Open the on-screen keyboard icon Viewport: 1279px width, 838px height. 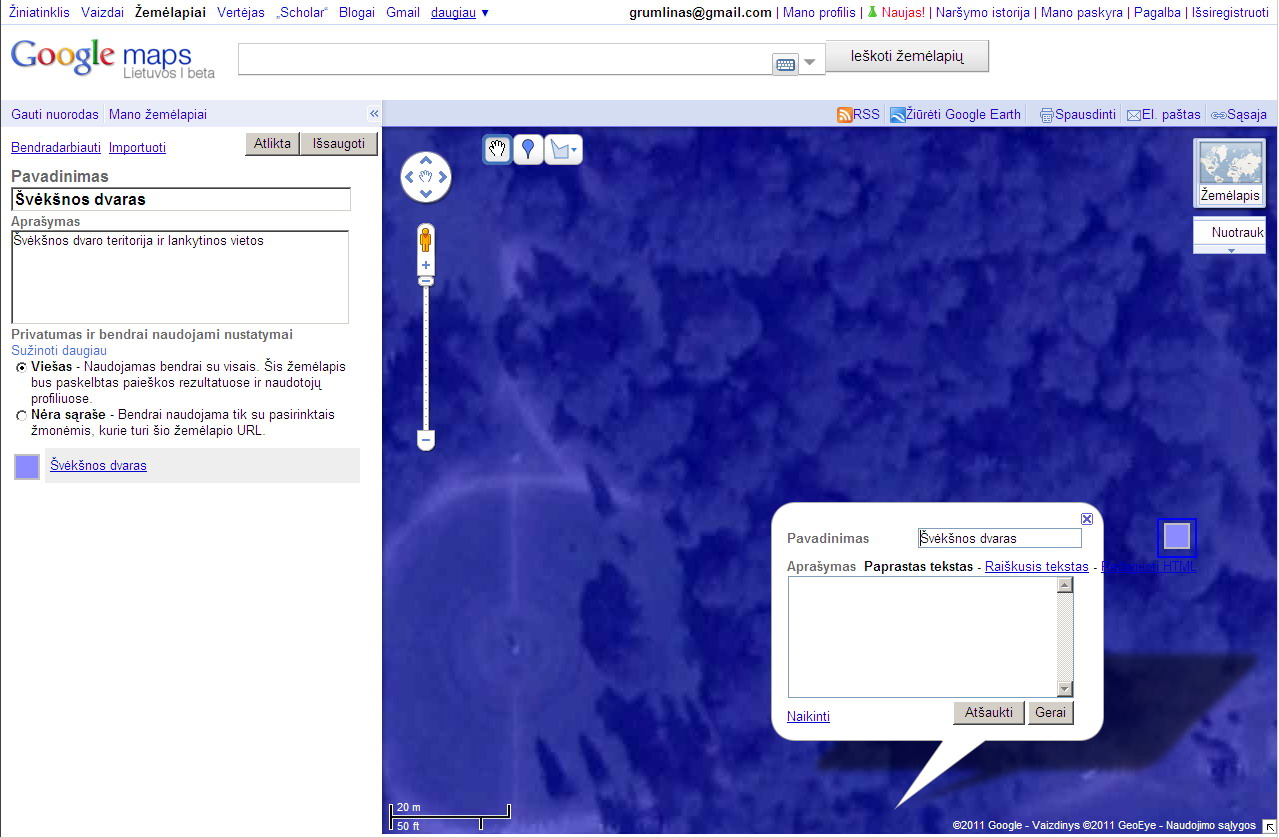tap(785, 64)
